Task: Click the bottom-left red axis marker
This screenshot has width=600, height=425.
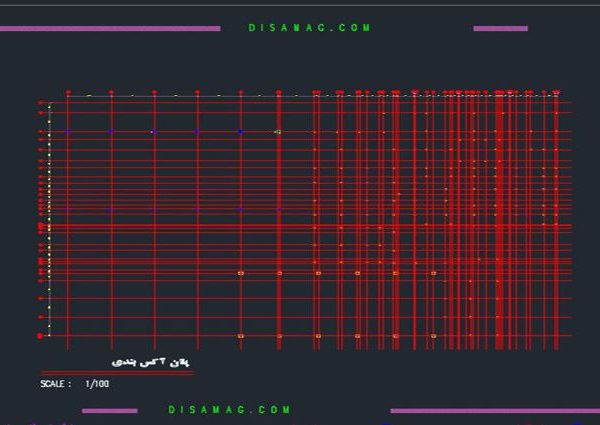Action: [x=40, y=336]
